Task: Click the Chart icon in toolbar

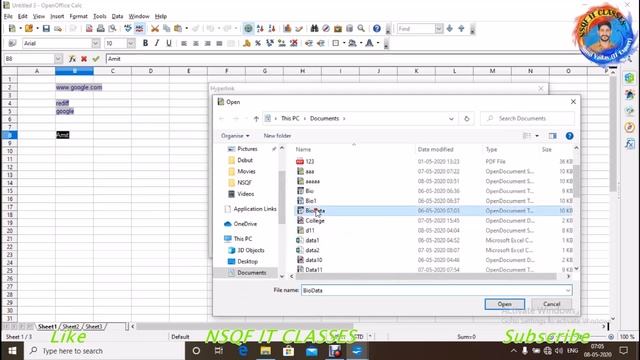Action: (x=287, y=29)
